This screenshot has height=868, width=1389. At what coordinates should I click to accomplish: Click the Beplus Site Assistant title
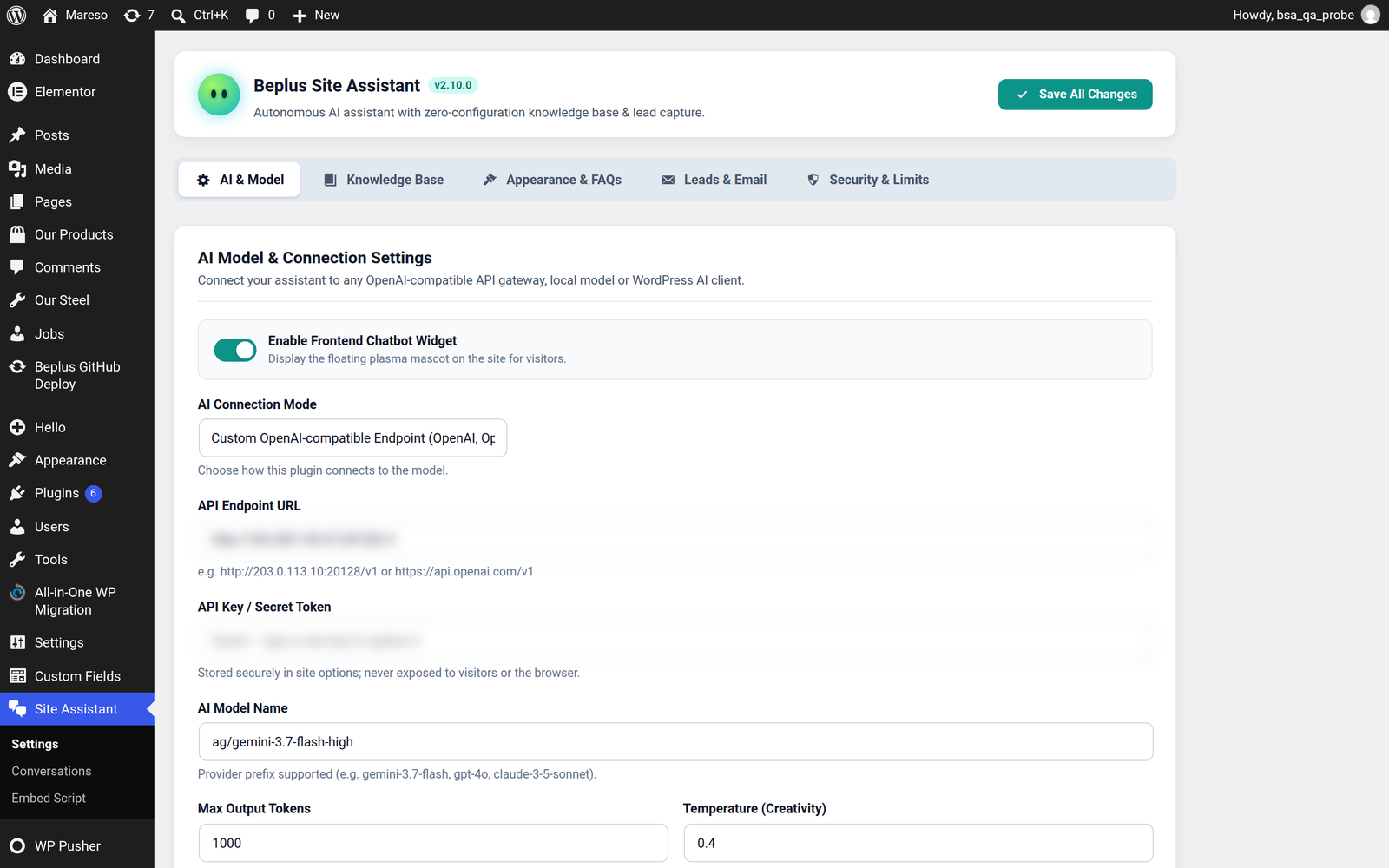(337, 85)
